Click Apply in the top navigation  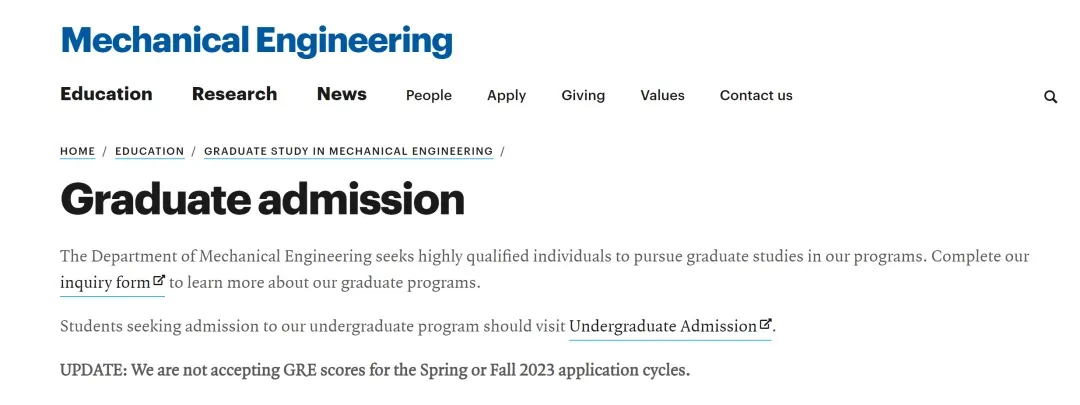tap(506, 96)
